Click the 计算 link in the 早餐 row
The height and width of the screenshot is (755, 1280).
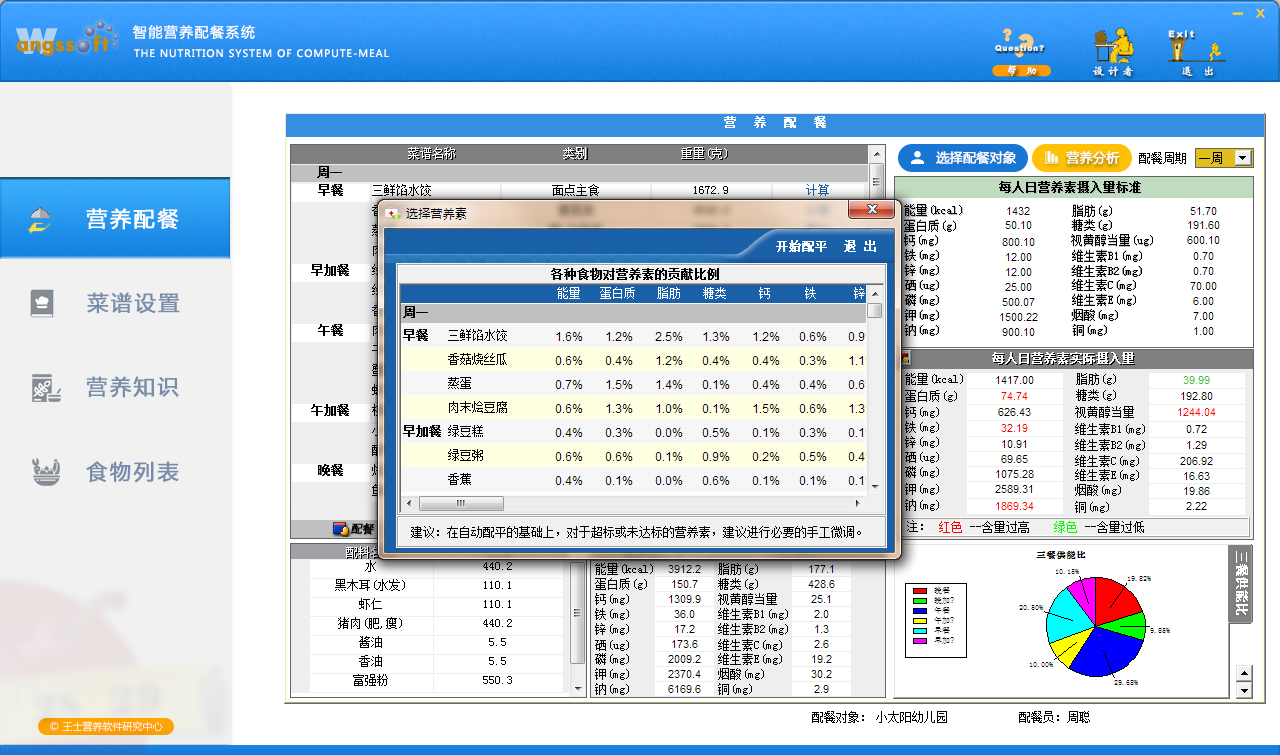pyautogui.click(x=817, y=190)
